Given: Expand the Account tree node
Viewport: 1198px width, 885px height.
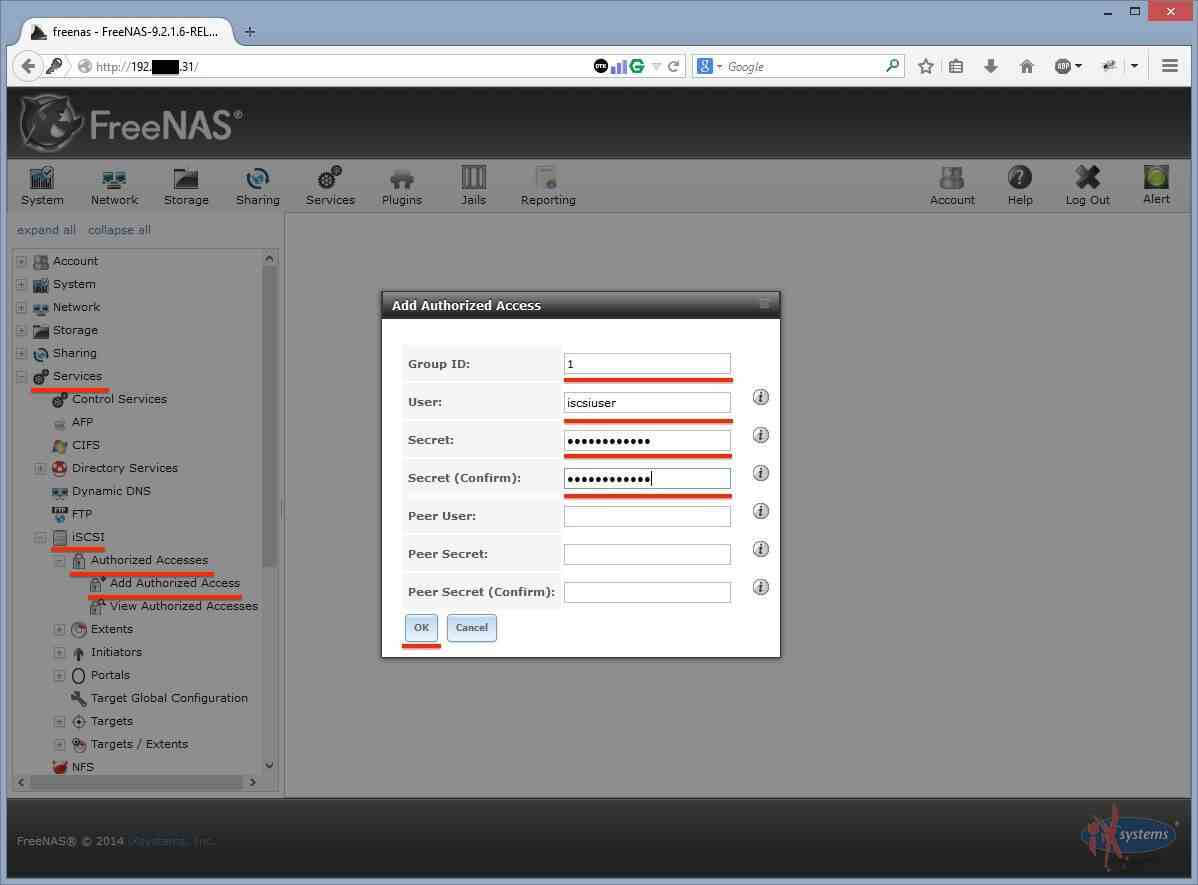Looking at the screenshot, I should tap(21, 261).
